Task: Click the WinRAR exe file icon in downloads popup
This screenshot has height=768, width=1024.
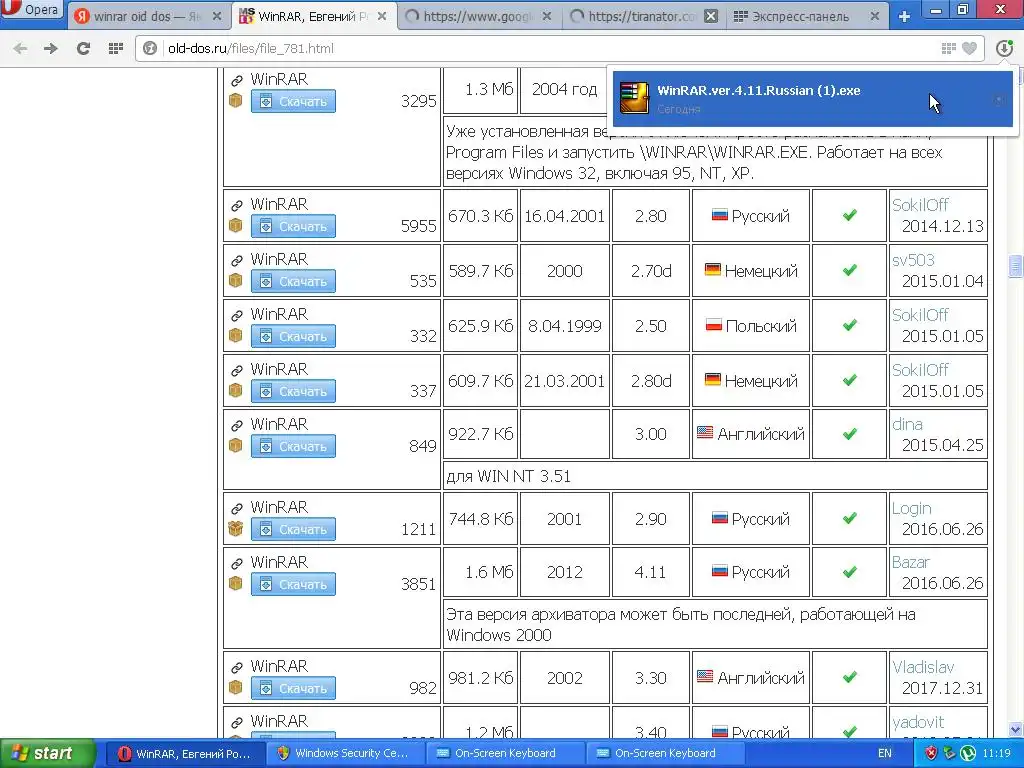Action: [x=633, y=99]
